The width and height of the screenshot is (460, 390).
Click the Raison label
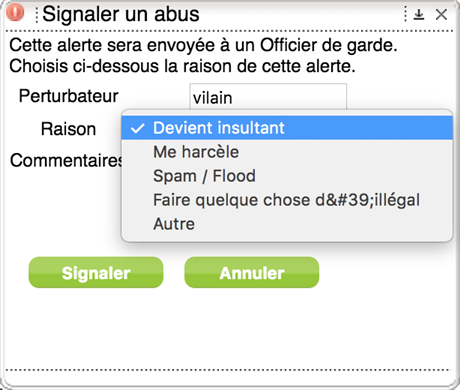point(68,129)
